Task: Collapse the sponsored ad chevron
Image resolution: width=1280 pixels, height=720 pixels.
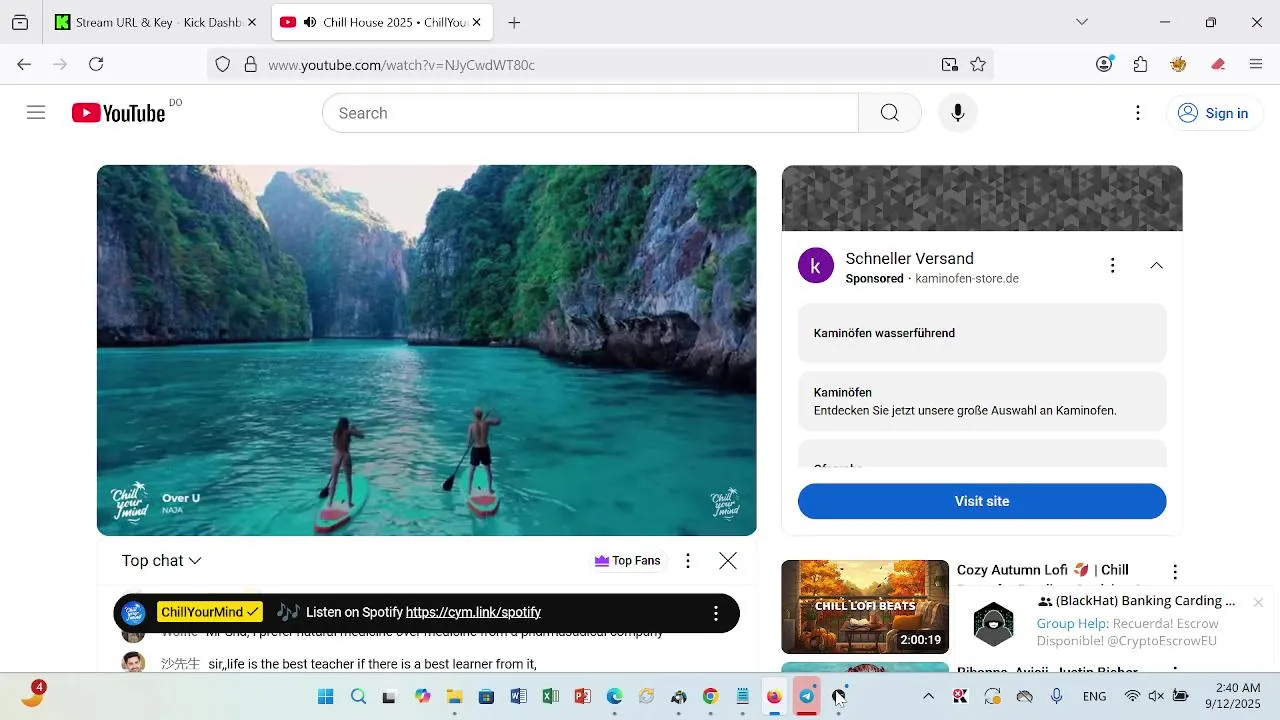Action: click(x=1156, y=265)
